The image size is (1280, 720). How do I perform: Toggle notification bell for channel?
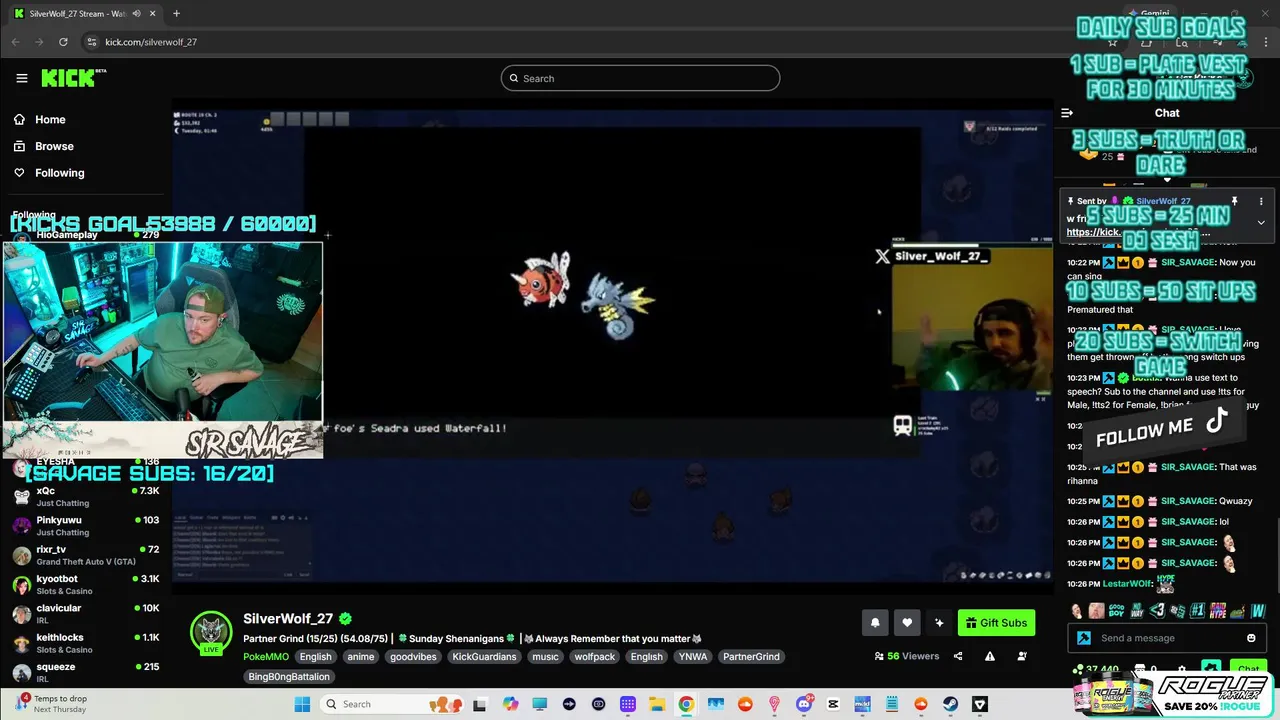[x=875, y=623]
